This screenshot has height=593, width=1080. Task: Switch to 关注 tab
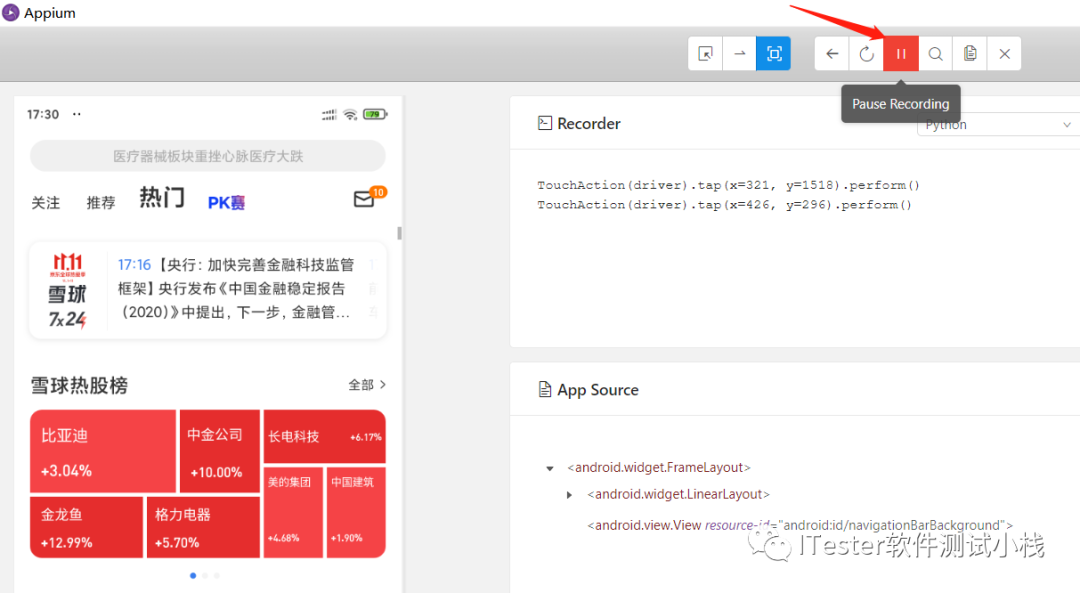[x=45, y=202]
